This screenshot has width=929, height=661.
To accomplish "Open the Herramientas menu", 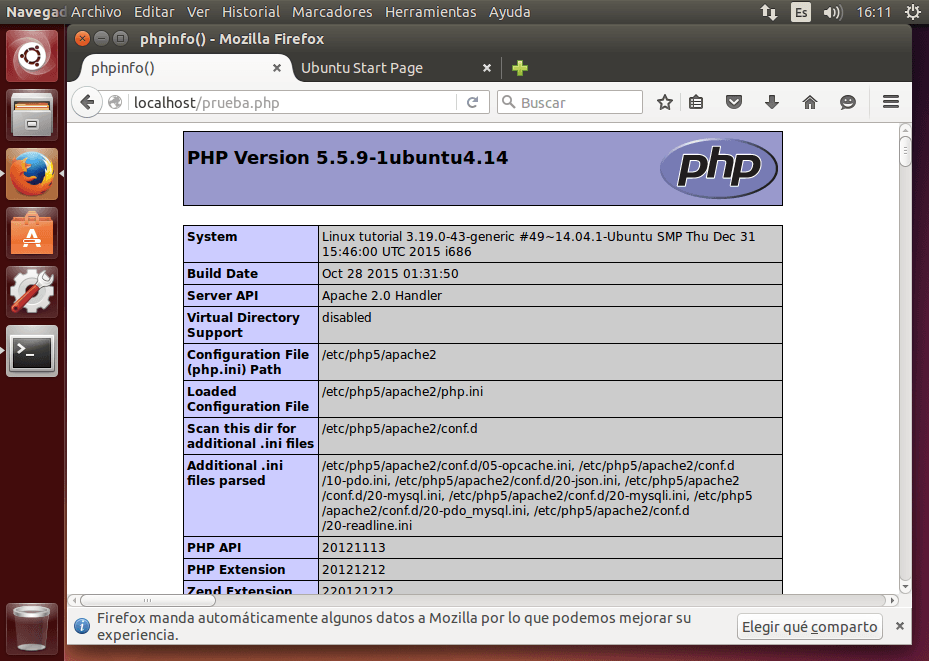I will (430, 12).
